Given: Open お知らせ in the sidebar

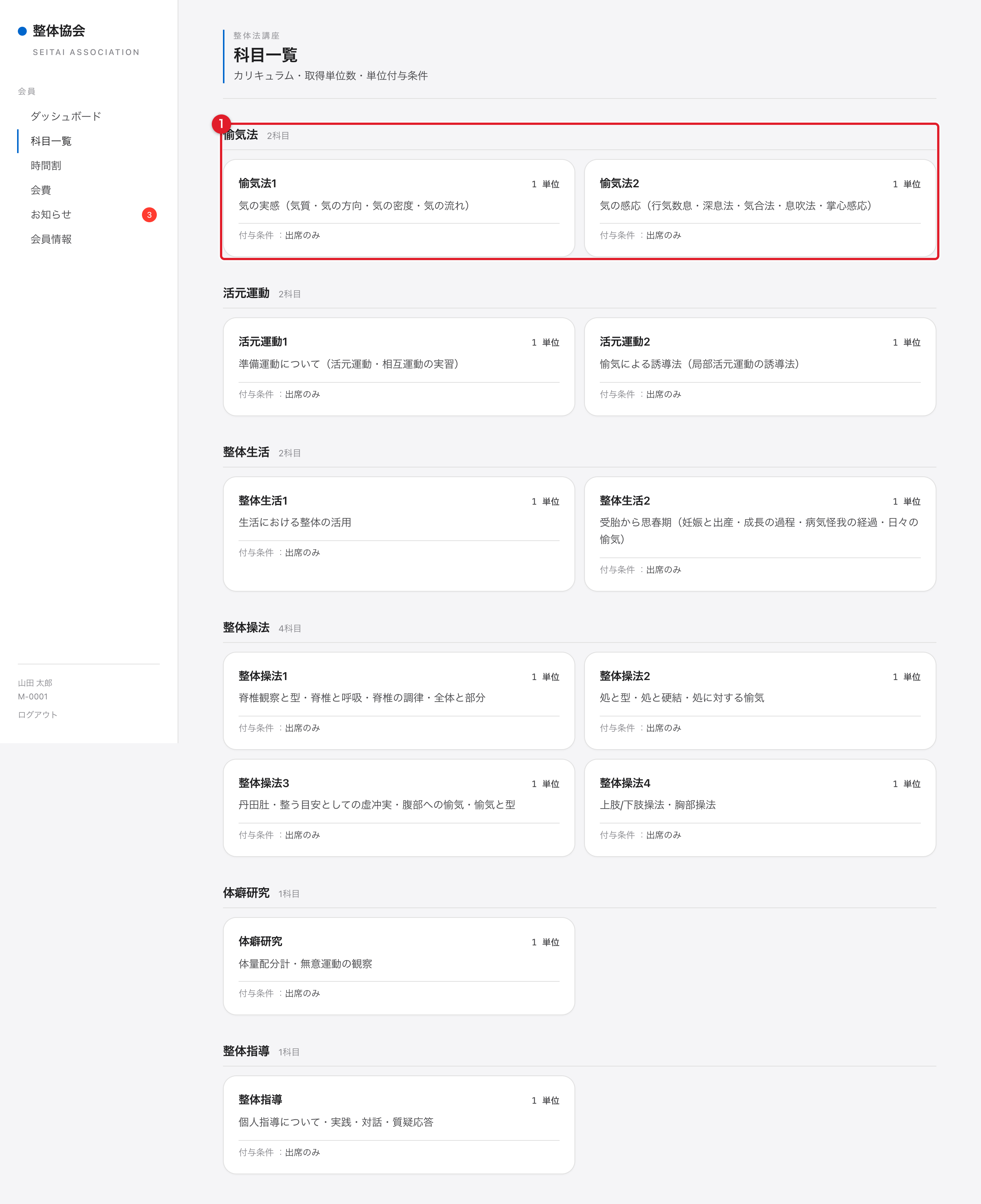Looking at the screenshot, I should tap(51, 215).
